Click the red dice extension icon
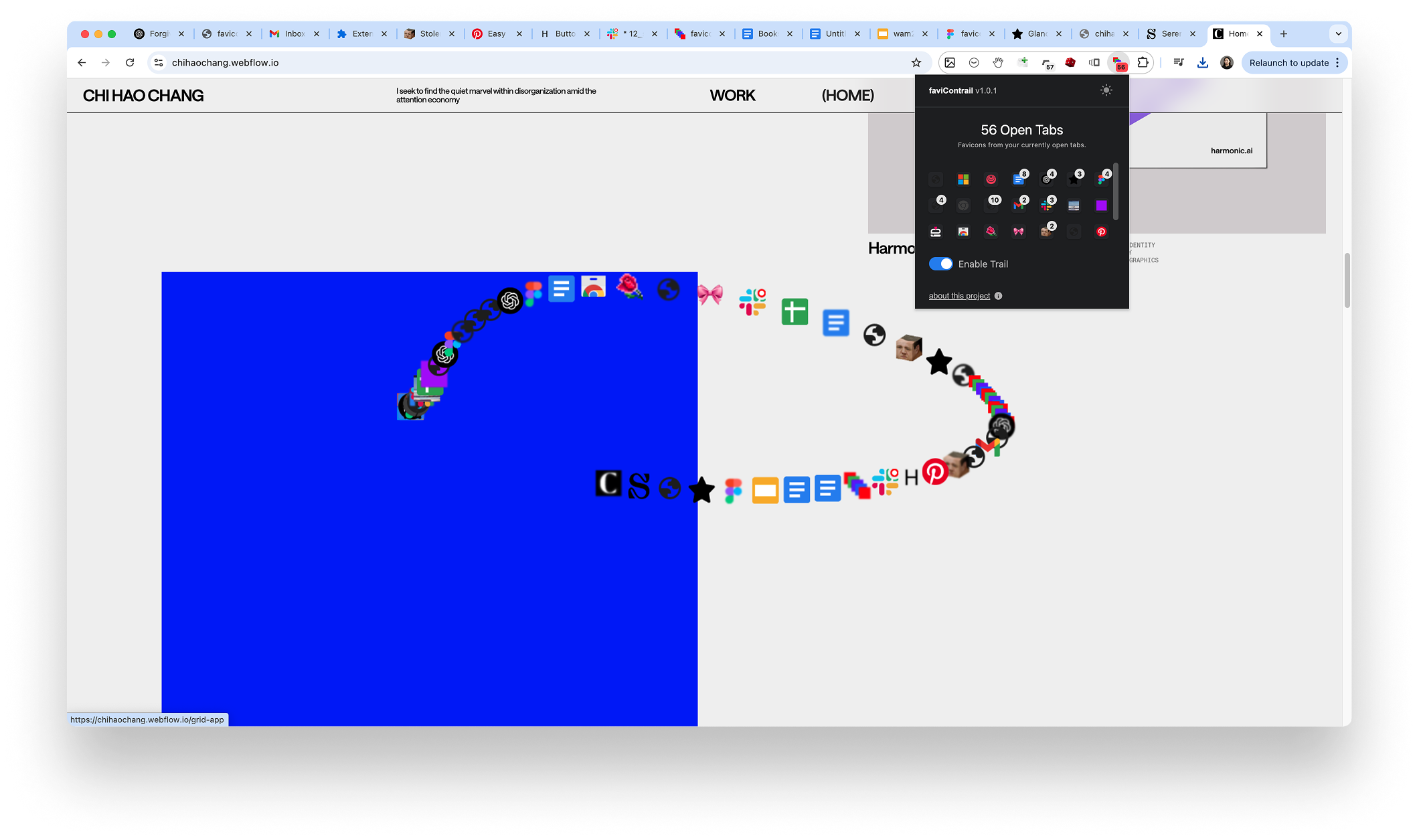The image size is (1419, 840). (1070, 62)
